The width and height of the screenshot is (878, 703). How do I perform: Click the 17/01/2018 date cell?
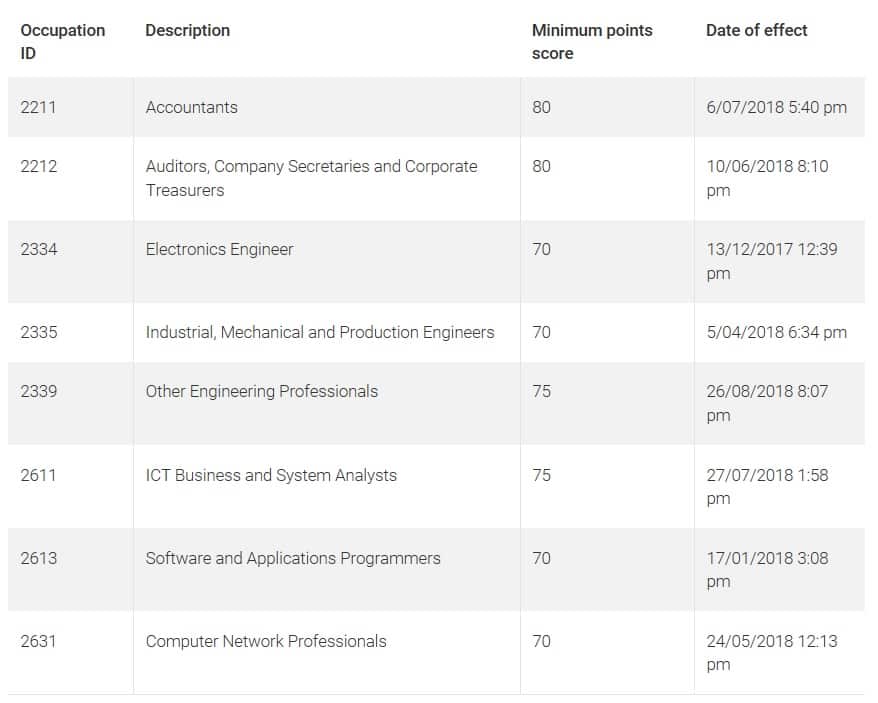point(767,570)
